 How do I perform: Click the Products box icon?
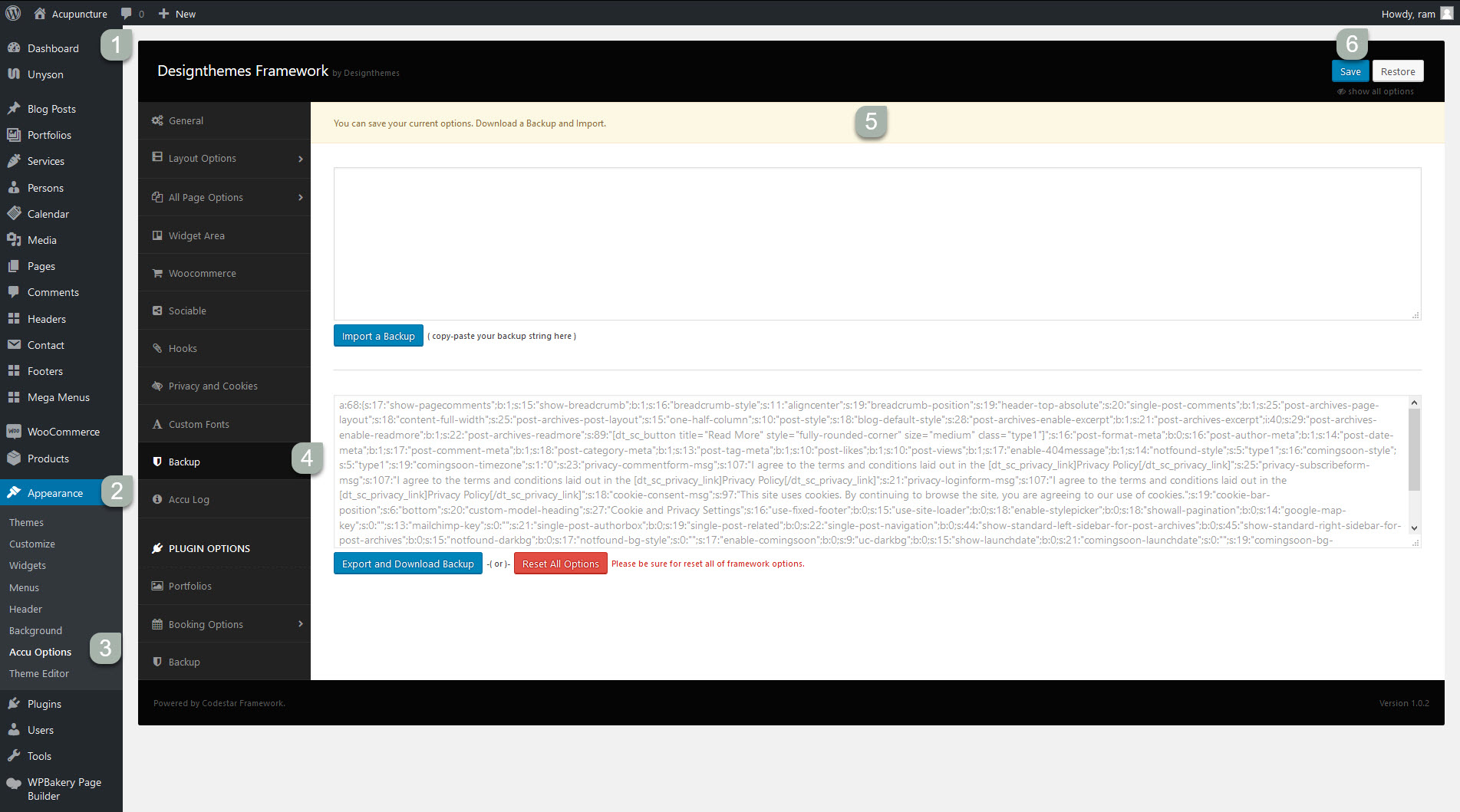[x=14, y=458]
